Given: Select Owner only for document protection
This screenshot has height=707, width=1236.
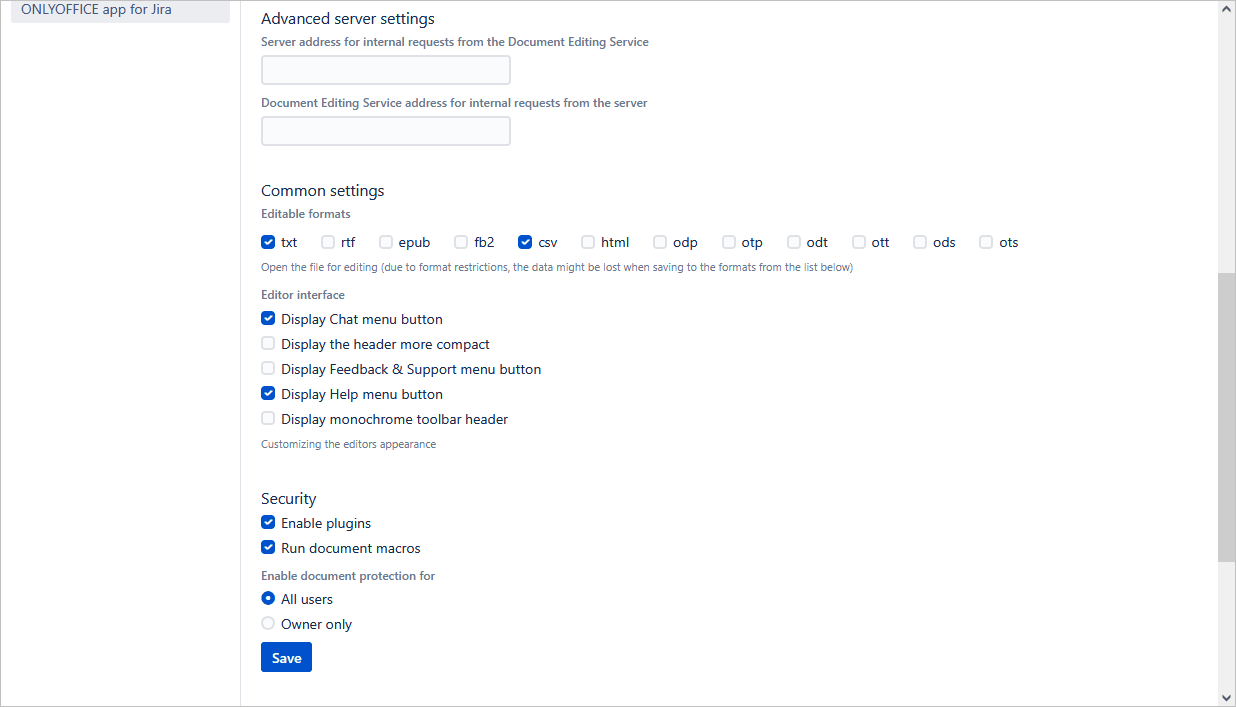Looking at the screenshot, I should pos(268,622).
